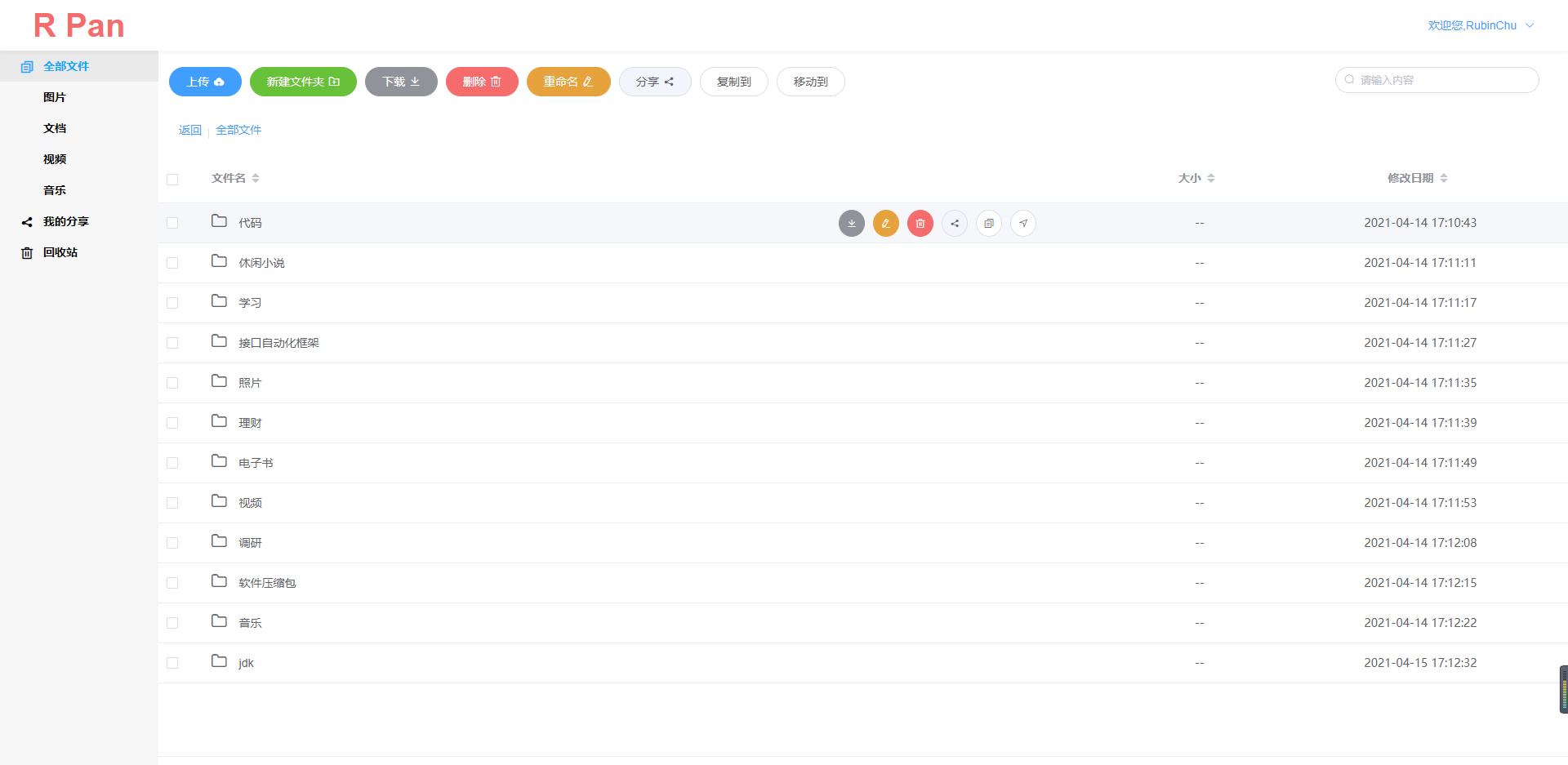Copy 代码 using the copy icon in its row
The height and width of the screenshot is (765, 1568).
[x=989, y=222]
